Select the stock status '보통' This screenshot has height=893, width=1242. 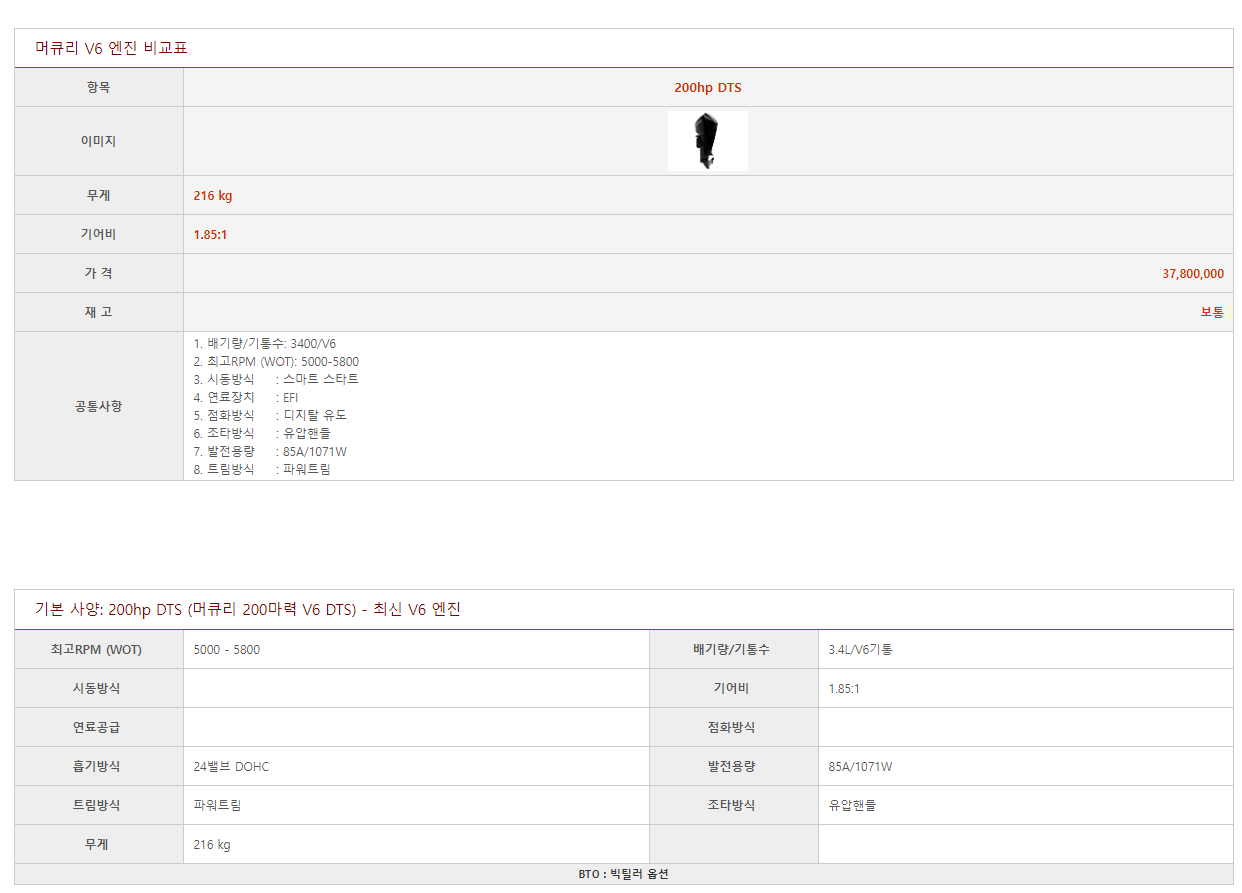click(1212, 313)
